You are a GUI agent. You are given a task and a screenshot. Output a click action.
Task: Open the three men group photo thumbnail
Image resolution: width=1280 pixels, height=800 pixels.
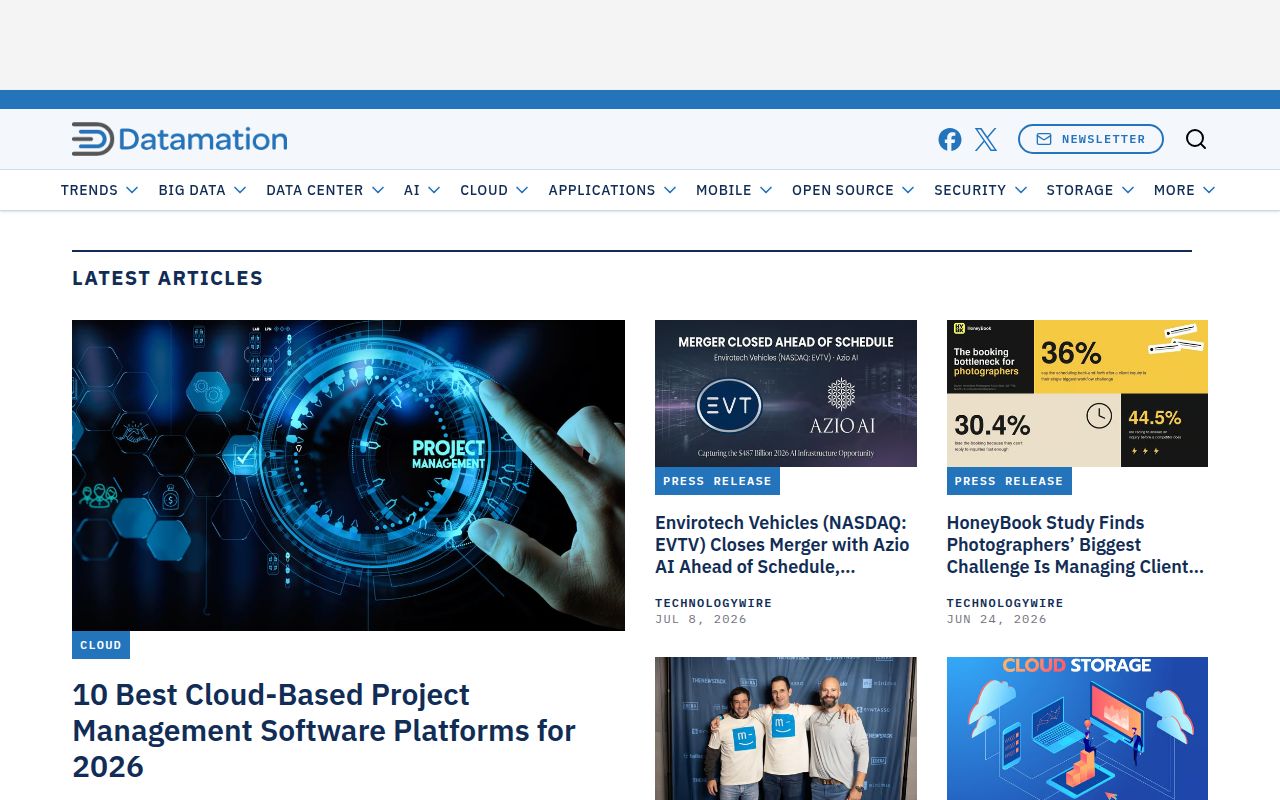(x=786, y=728)
